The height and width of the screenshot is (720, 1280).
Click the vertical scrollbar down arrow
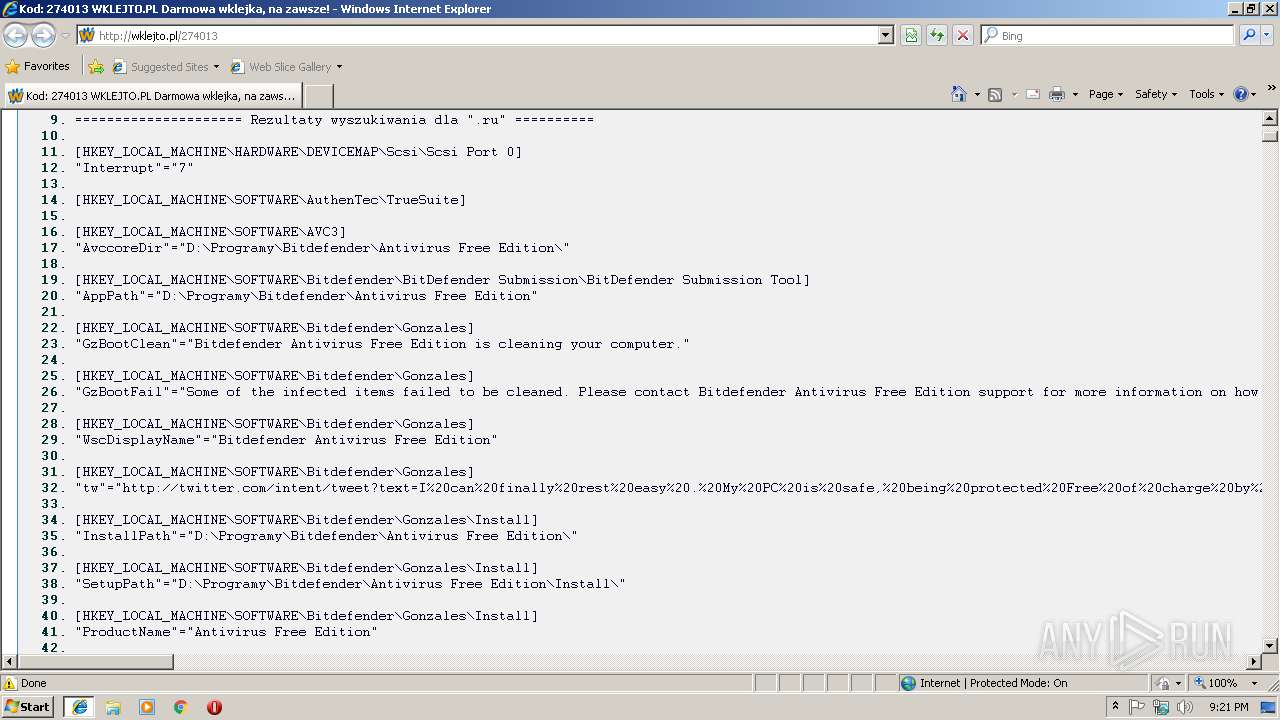1270,646
